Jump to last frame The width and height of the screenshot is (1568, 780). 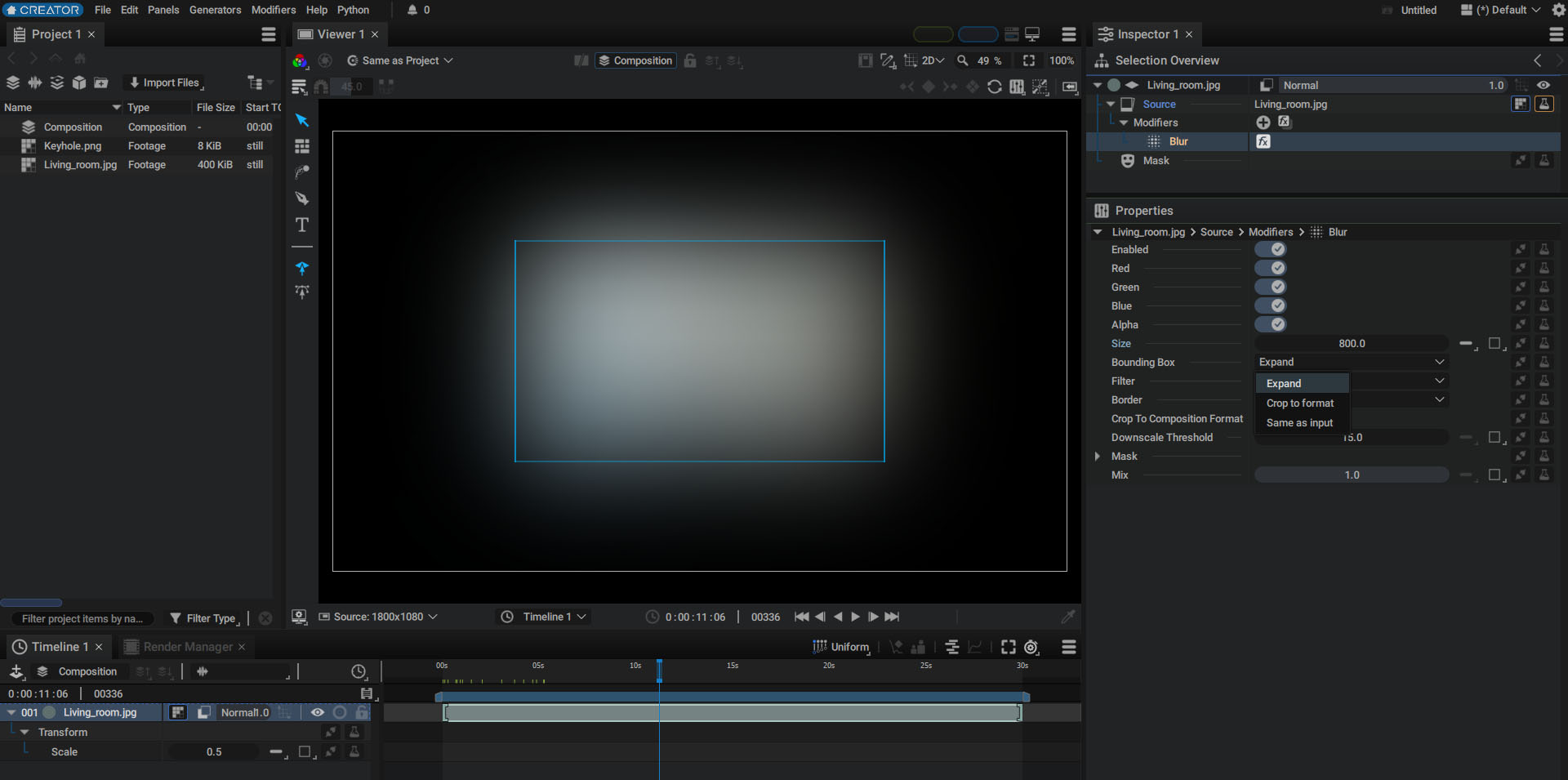(893, 617)
